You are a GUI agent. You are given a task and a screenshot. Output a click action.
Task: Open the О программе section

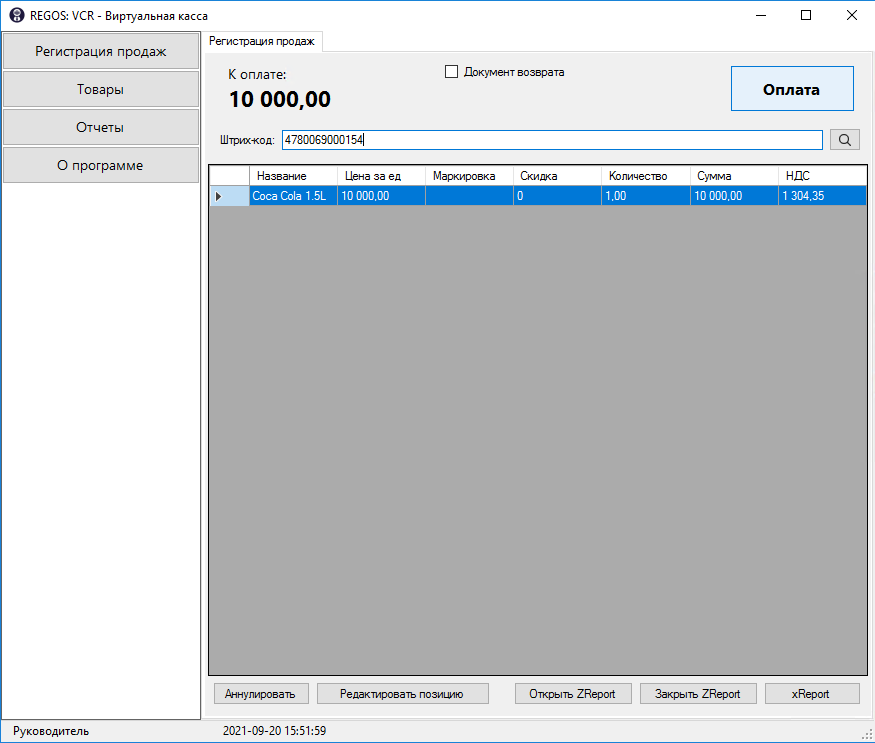[x=100, y=165]
